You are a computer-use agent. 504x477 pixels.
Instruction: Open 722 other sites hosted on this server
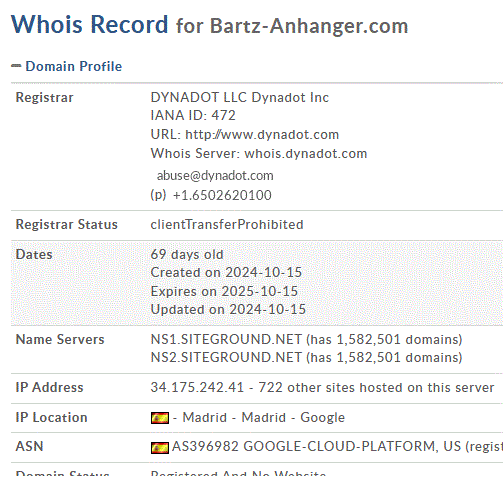coord(376,387)
